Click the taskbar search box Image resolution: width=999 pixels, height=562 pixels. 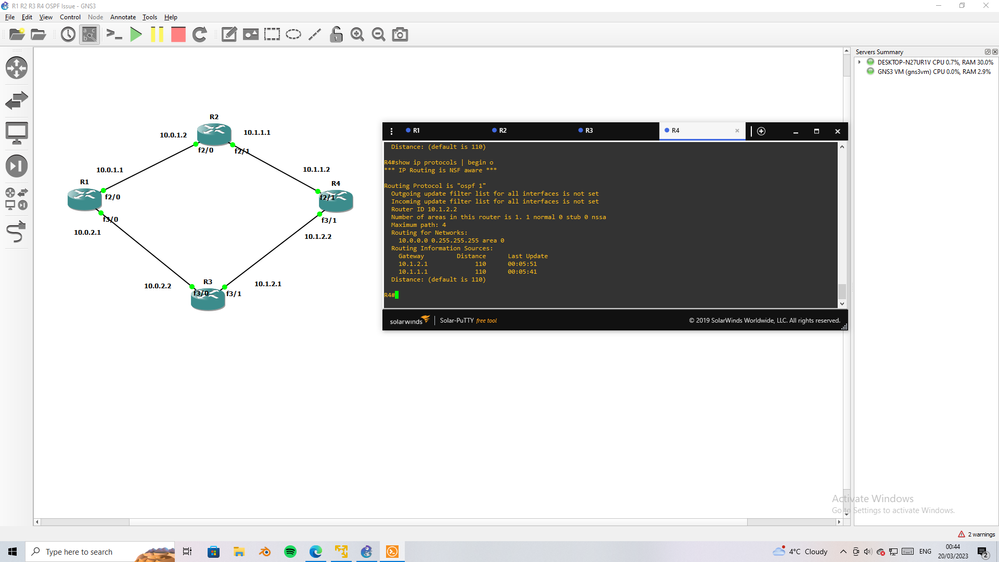[x=101, y=552]
